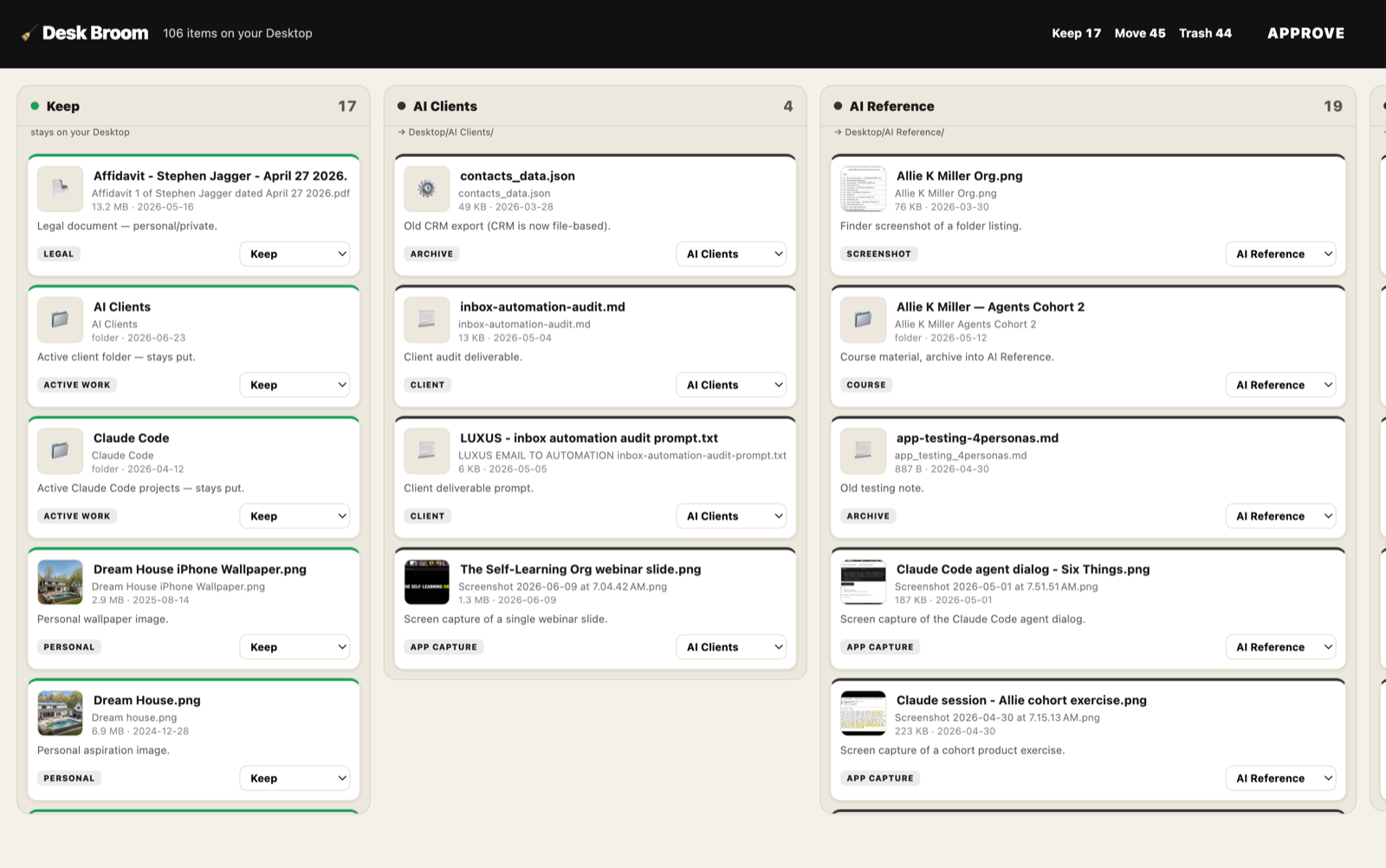Click the Trash 44 counter in header
Screen dimensions: 1386x868
click(1205, 33)
